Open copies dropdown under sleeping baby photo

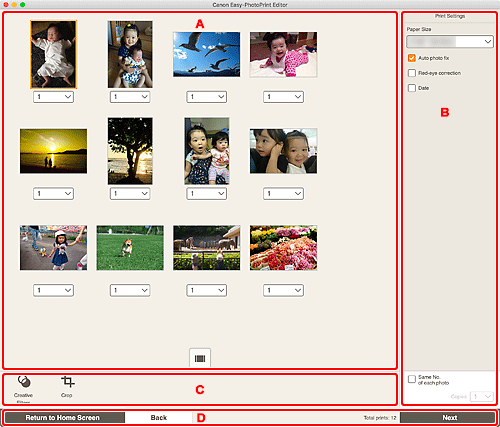tap(53, 97)
